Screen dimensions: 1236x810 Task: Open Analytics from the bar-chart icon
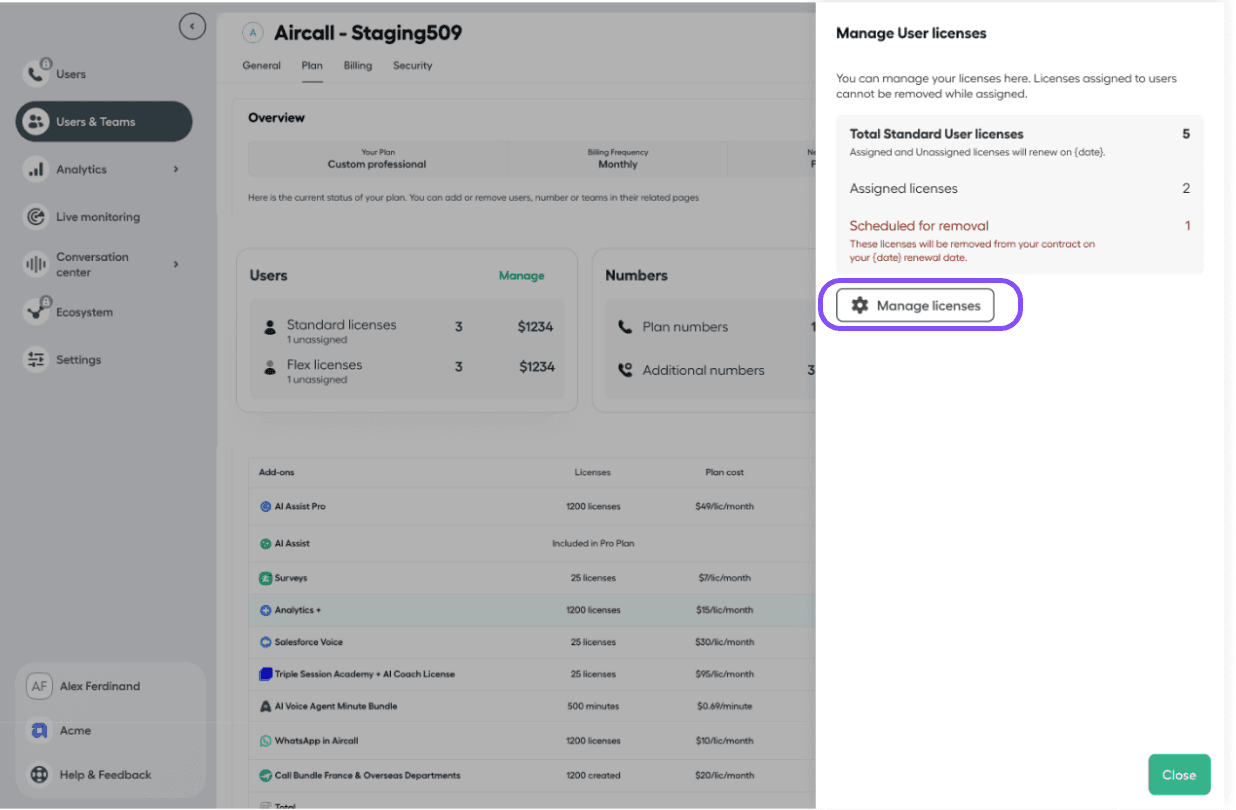37,170
